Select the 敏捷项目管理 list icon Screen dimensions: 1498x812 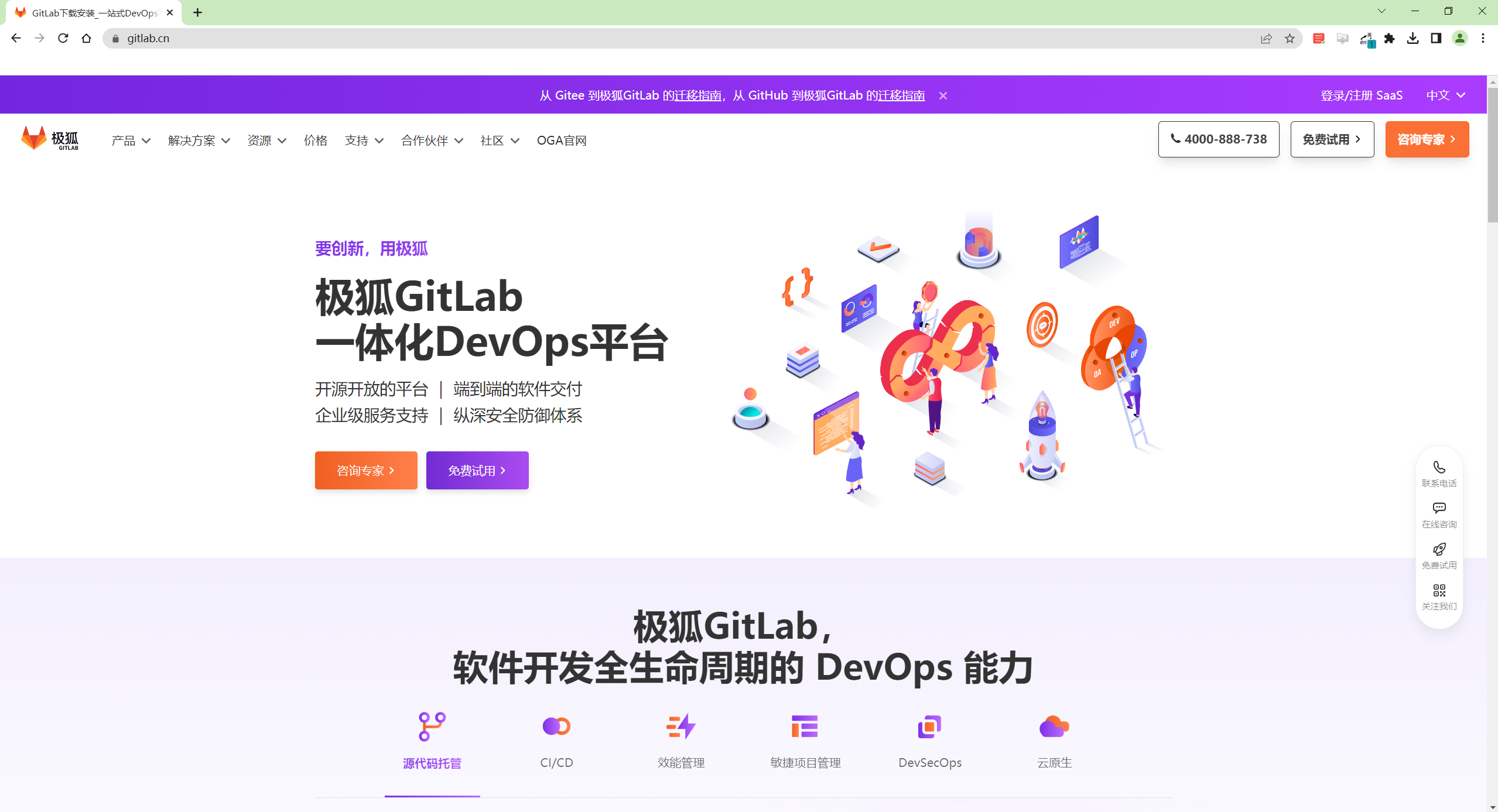805,727
